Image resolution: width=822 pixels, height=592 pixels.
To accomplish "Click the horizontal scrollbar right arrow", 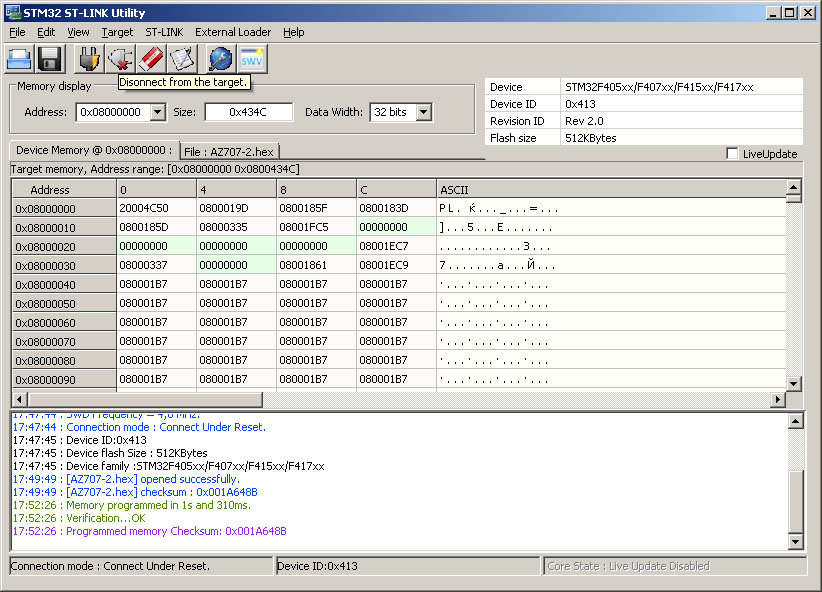I will pos(778,400).
